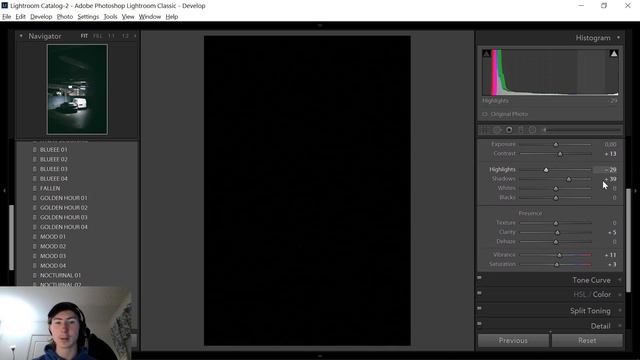Screen dimensions: 640x360
Task: Click preset icon beside BLUEEE 02
Action: coord(35,159)
